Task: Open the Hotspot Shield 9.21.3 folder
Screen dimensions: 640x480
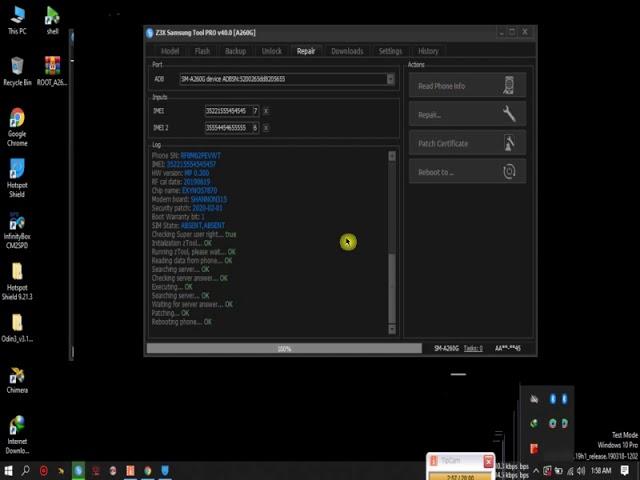Action: click(17, 282)
